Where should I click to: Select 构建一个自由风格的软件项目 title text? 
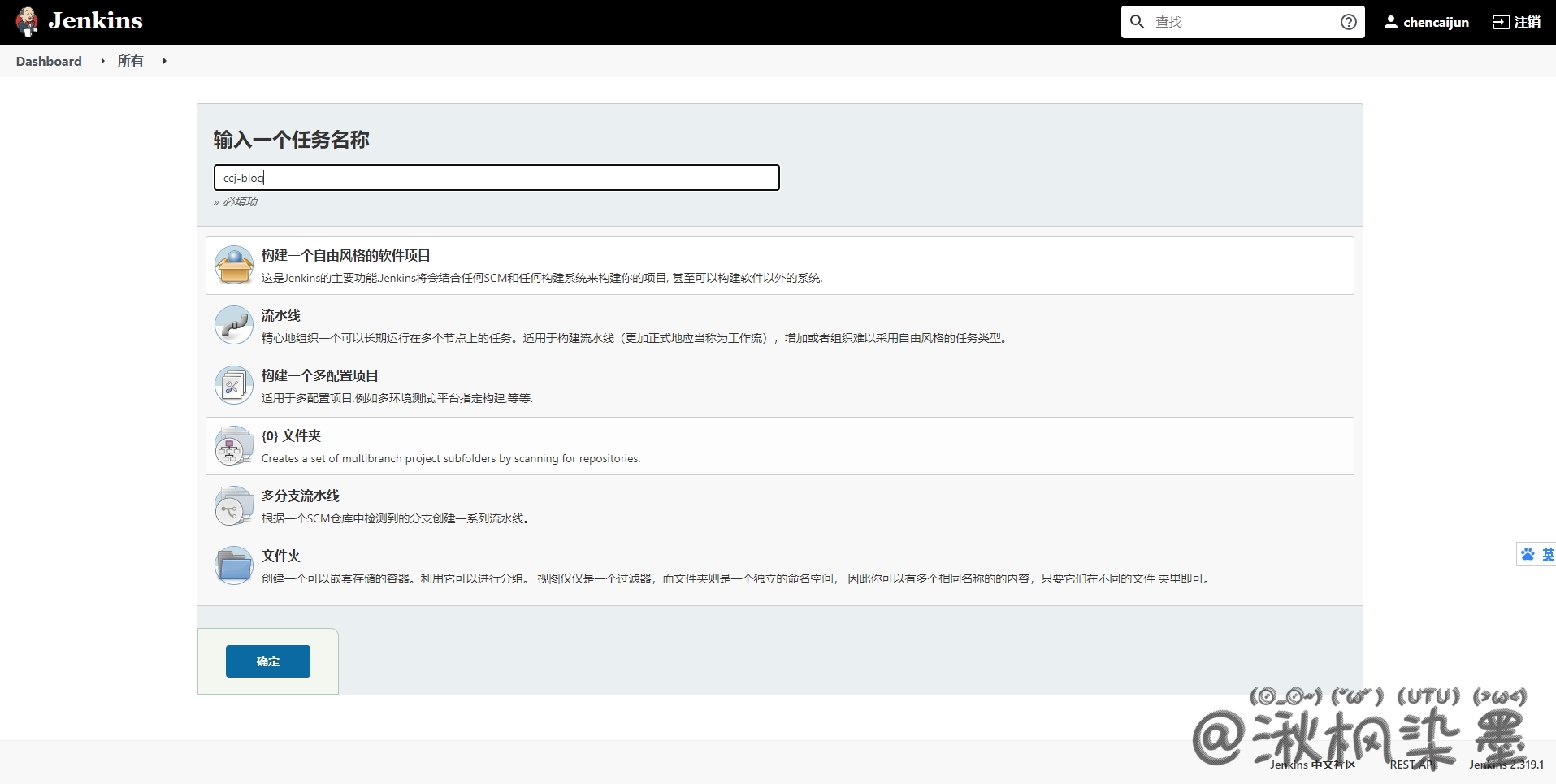[345, 255]
